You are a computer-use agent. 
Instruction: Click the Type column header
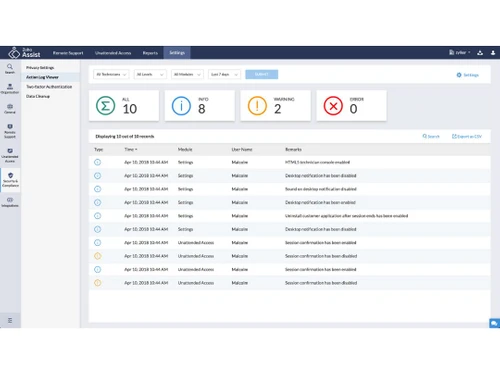[x=99, y=149]
